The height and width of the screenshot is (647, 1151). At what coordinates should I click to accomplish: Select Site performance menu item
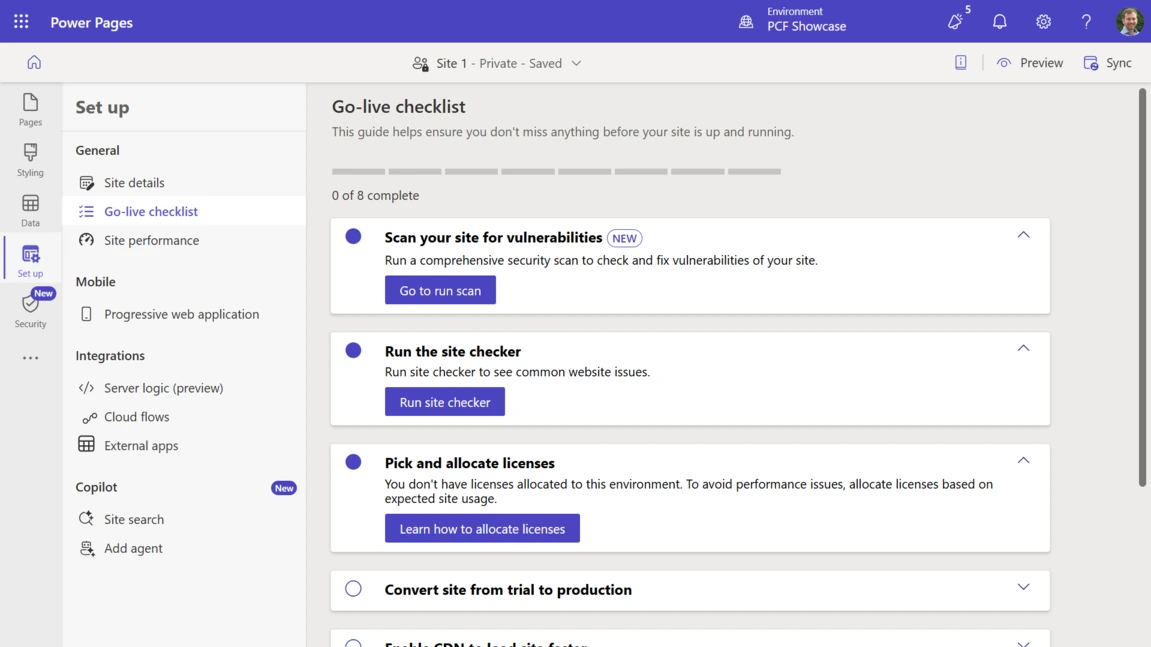tap(184, 240)
